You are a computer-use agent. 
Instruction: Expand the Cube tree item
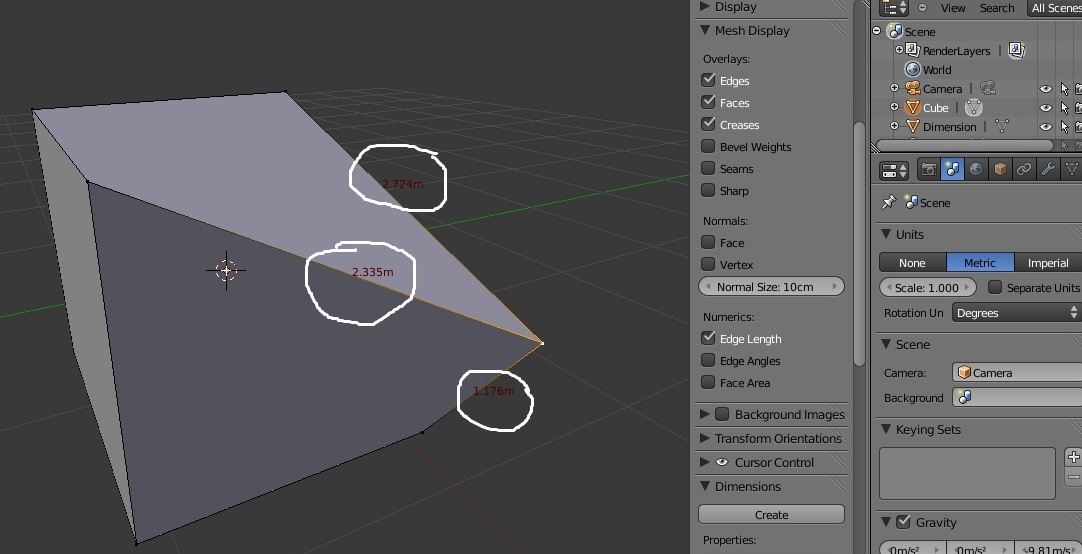click(x=894, y=108)
